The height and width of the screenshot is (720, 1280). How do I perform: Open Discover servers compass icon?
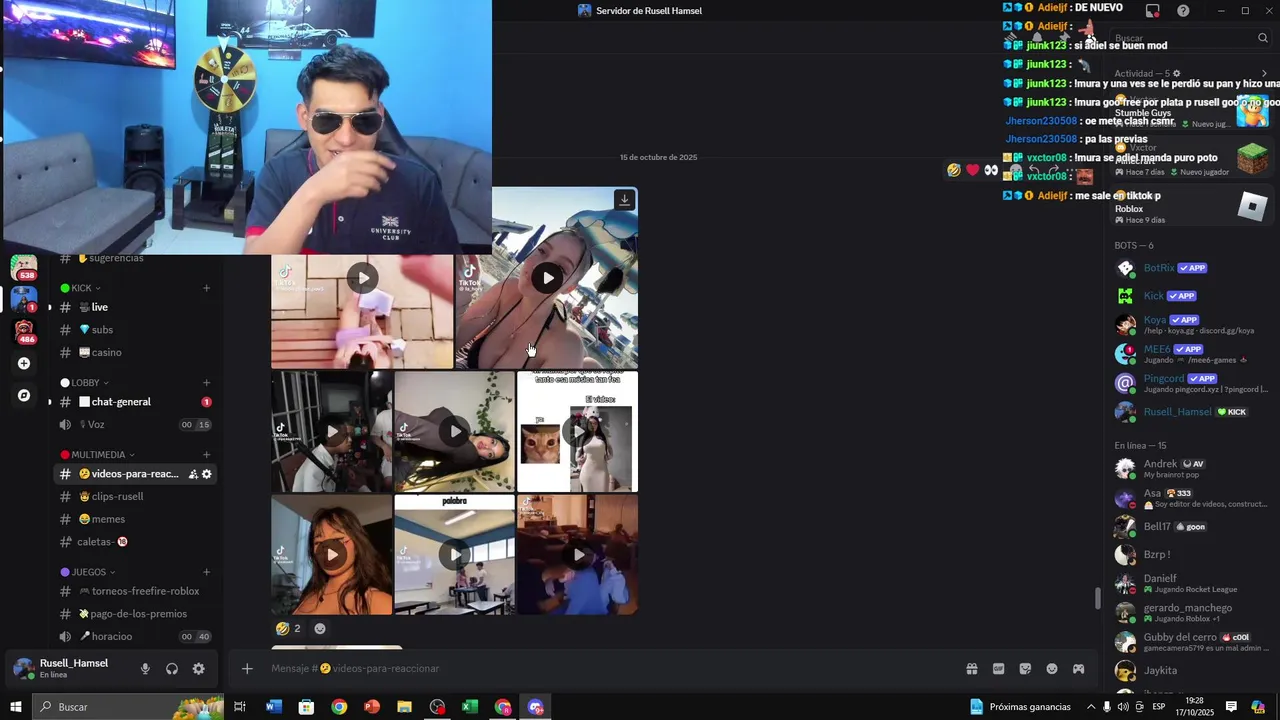click(24, 396)
